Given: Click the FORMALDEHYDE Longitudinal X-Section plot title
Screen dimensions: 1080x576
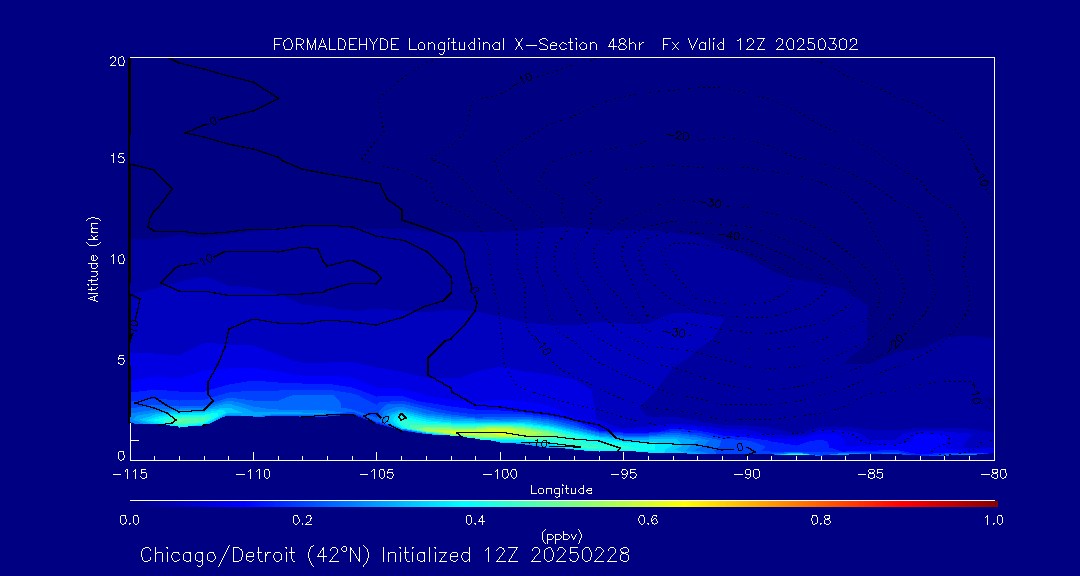Looking at the screenshot, I should (x=565, y=45).
